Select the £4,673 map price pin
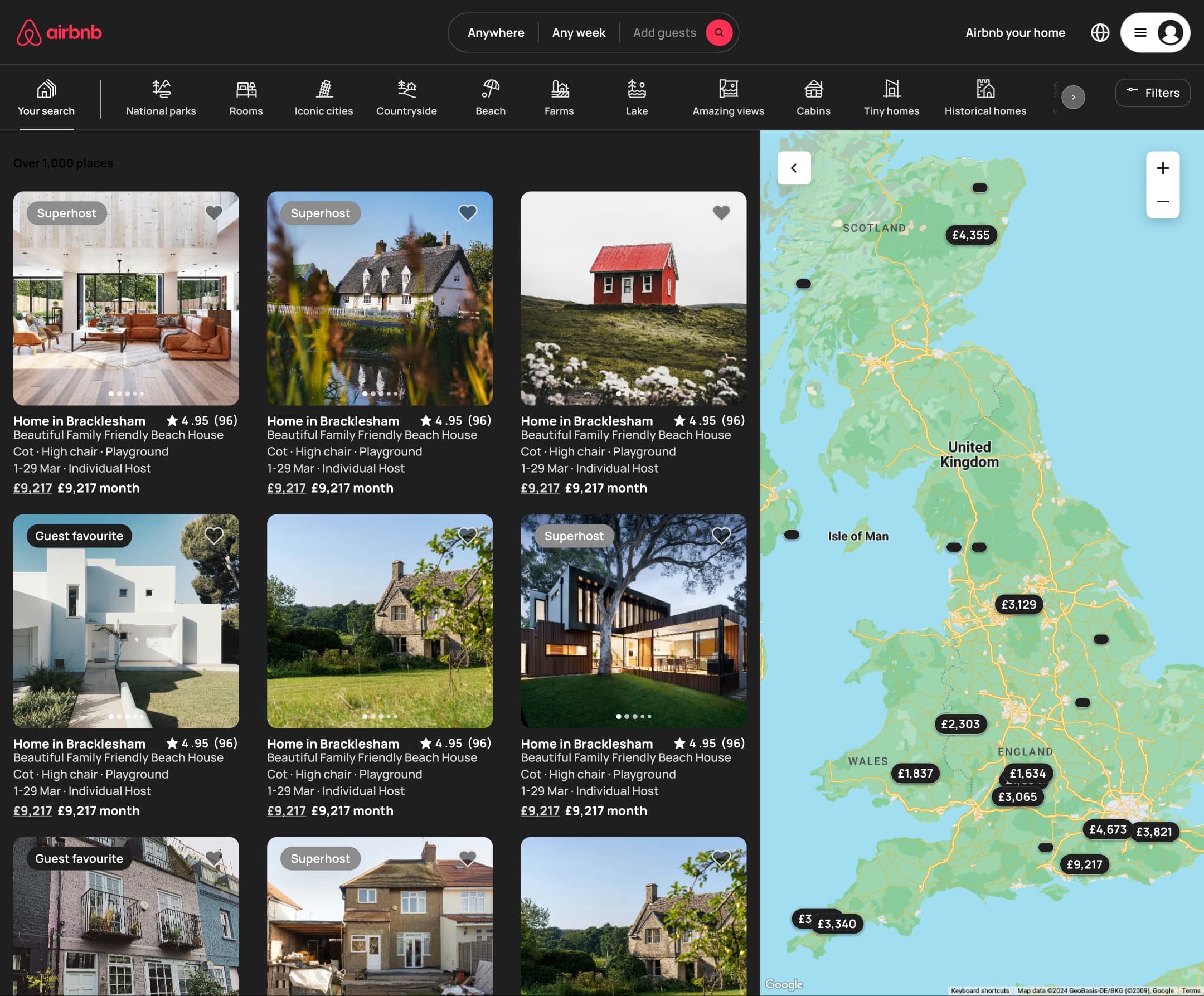The height and width of the screenshot is (996, 1204). click(x=1108, y=830)
